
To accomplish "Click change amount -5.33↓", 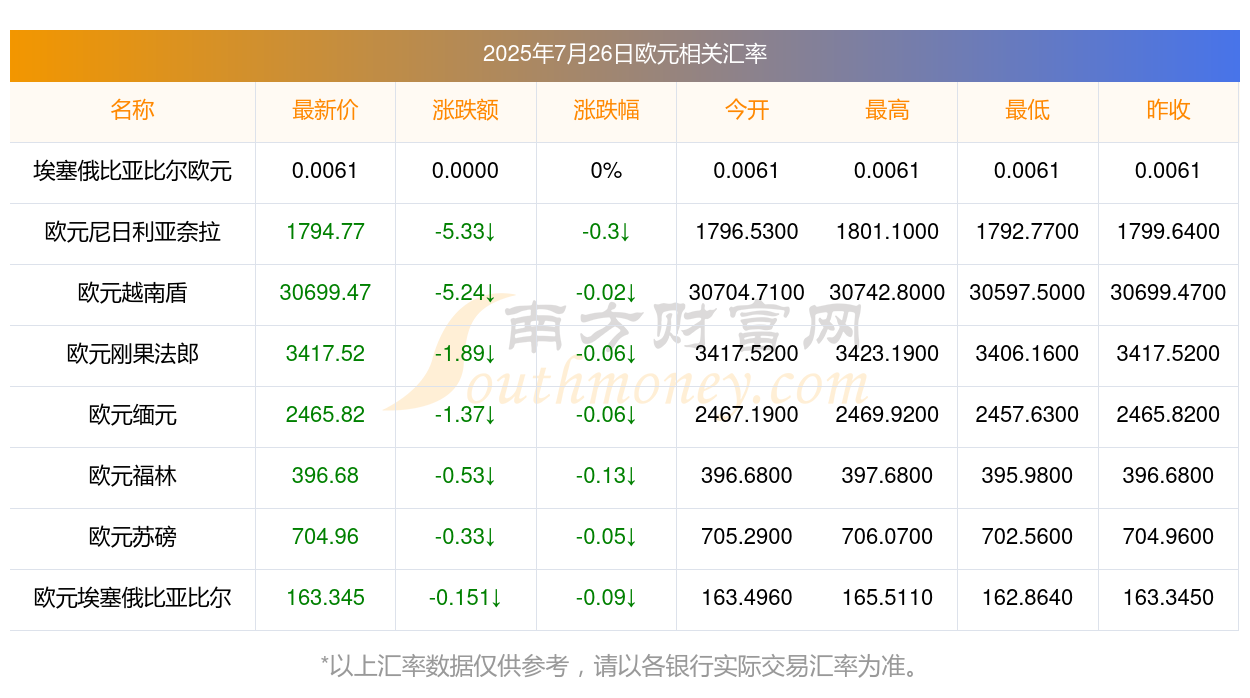I will tap(466, 232).
